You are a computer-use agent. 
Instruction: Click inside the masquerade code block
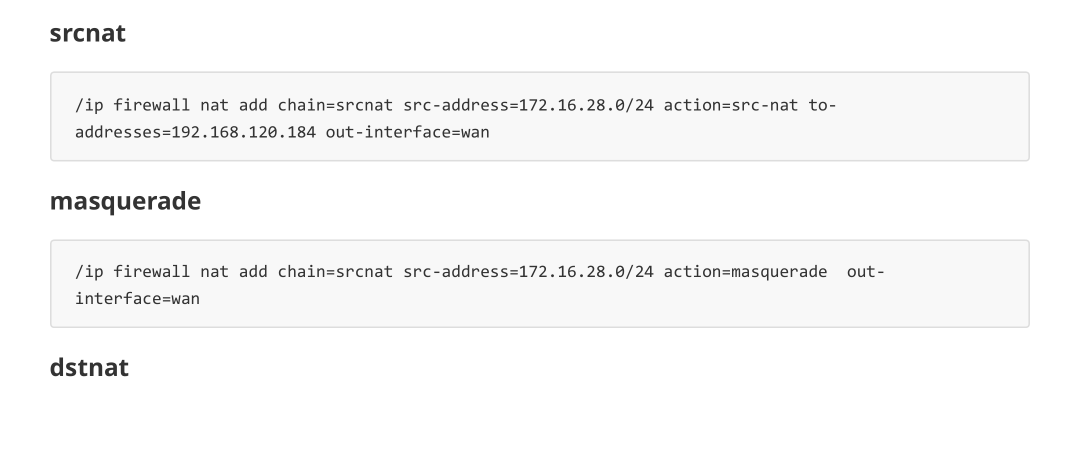coord(540,284)
